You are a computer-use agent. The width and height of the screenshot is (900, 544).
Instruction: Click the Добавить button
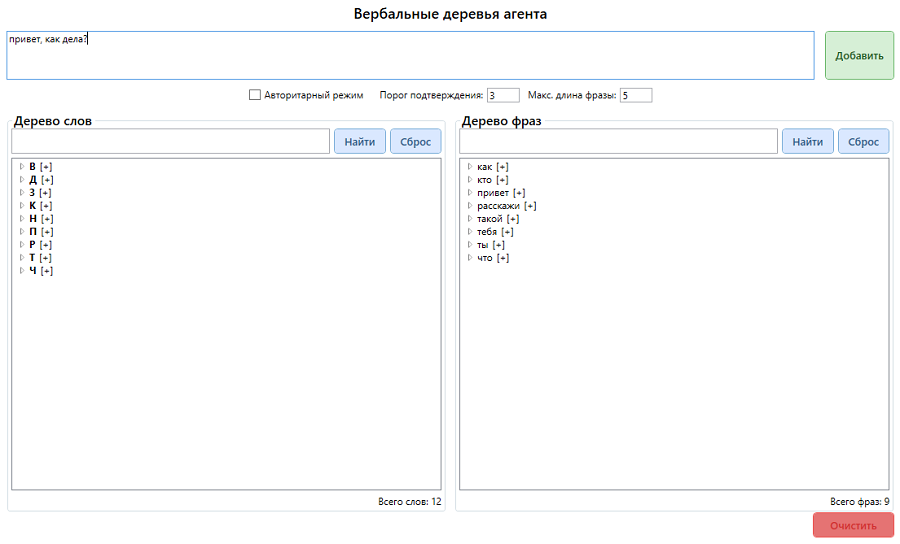[x=859, y=55]
